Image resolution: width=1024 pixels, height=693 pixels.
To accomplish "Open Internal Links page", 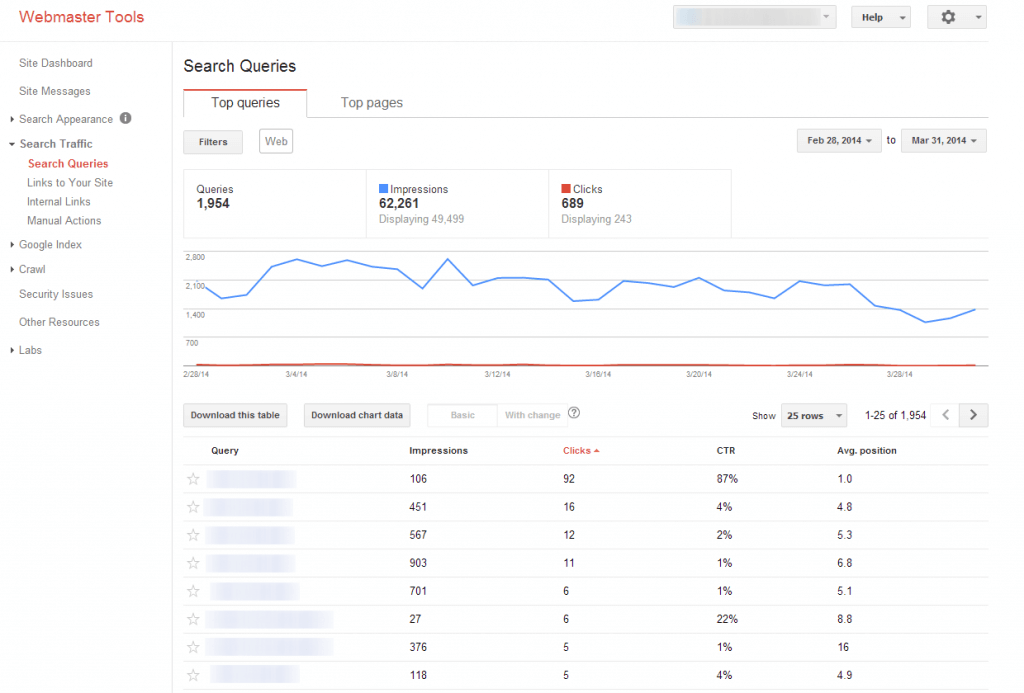I will click(59, 202).
